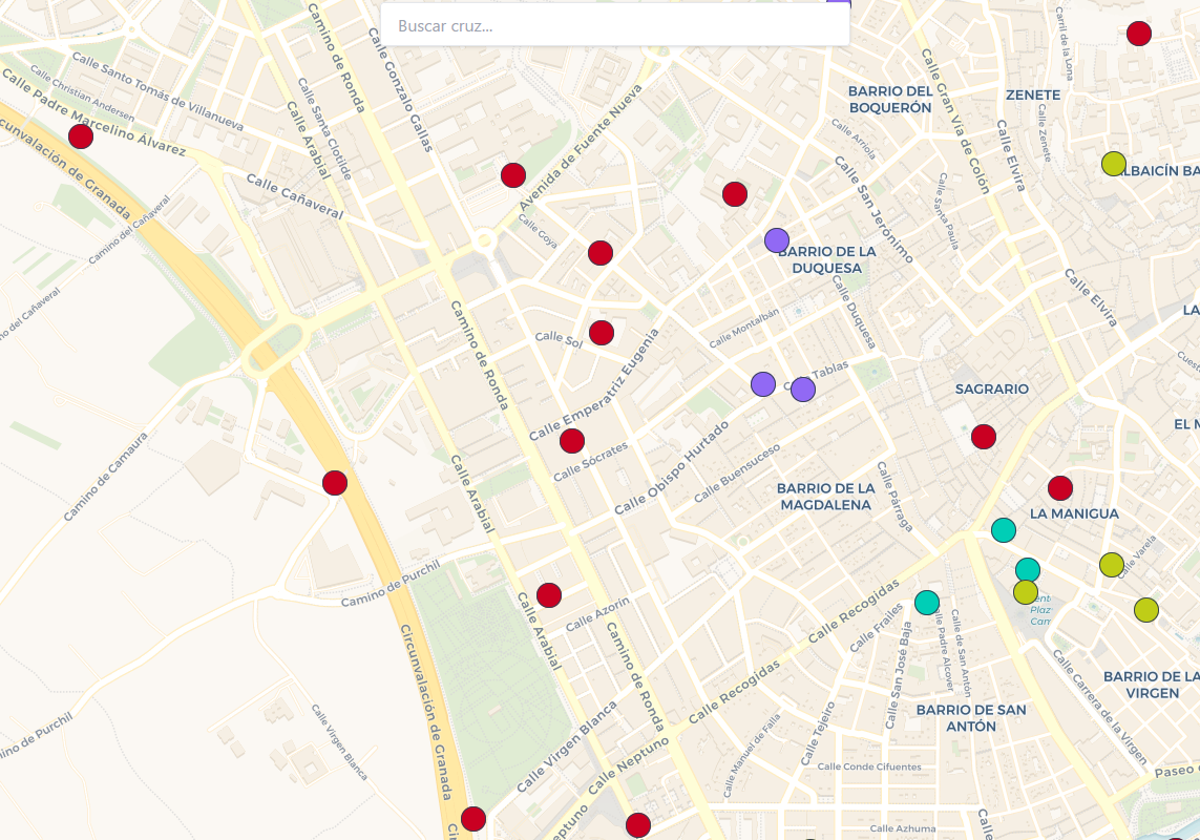Select olive marker beside Calle Varela

pyautogui.click(x=1112, y=564)
